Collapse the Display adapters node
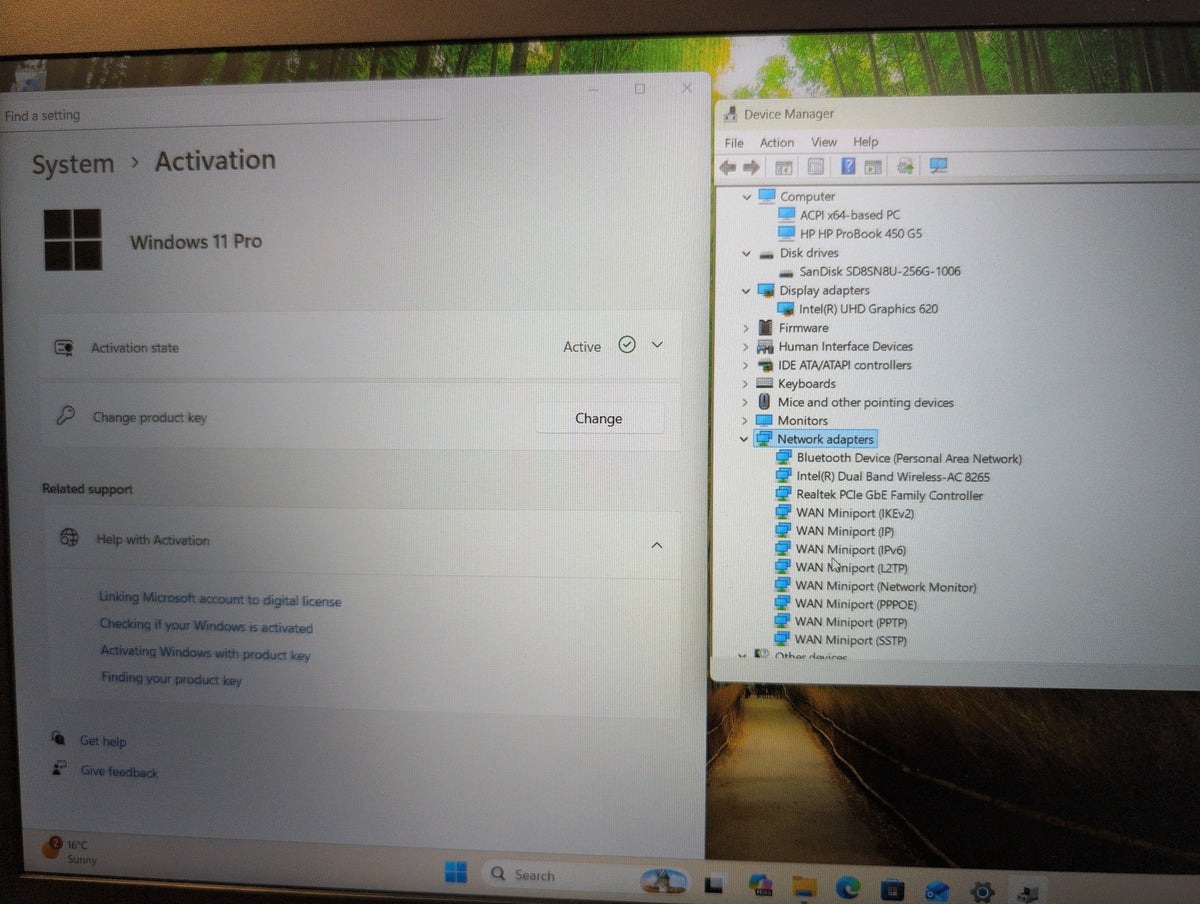The height and width of the screenshot is (904, 1200). [746, 291]
